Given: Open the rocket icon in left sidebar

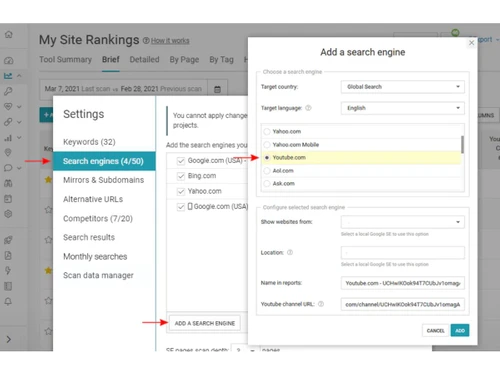Looking at the screenshot, I should (8, 240).
